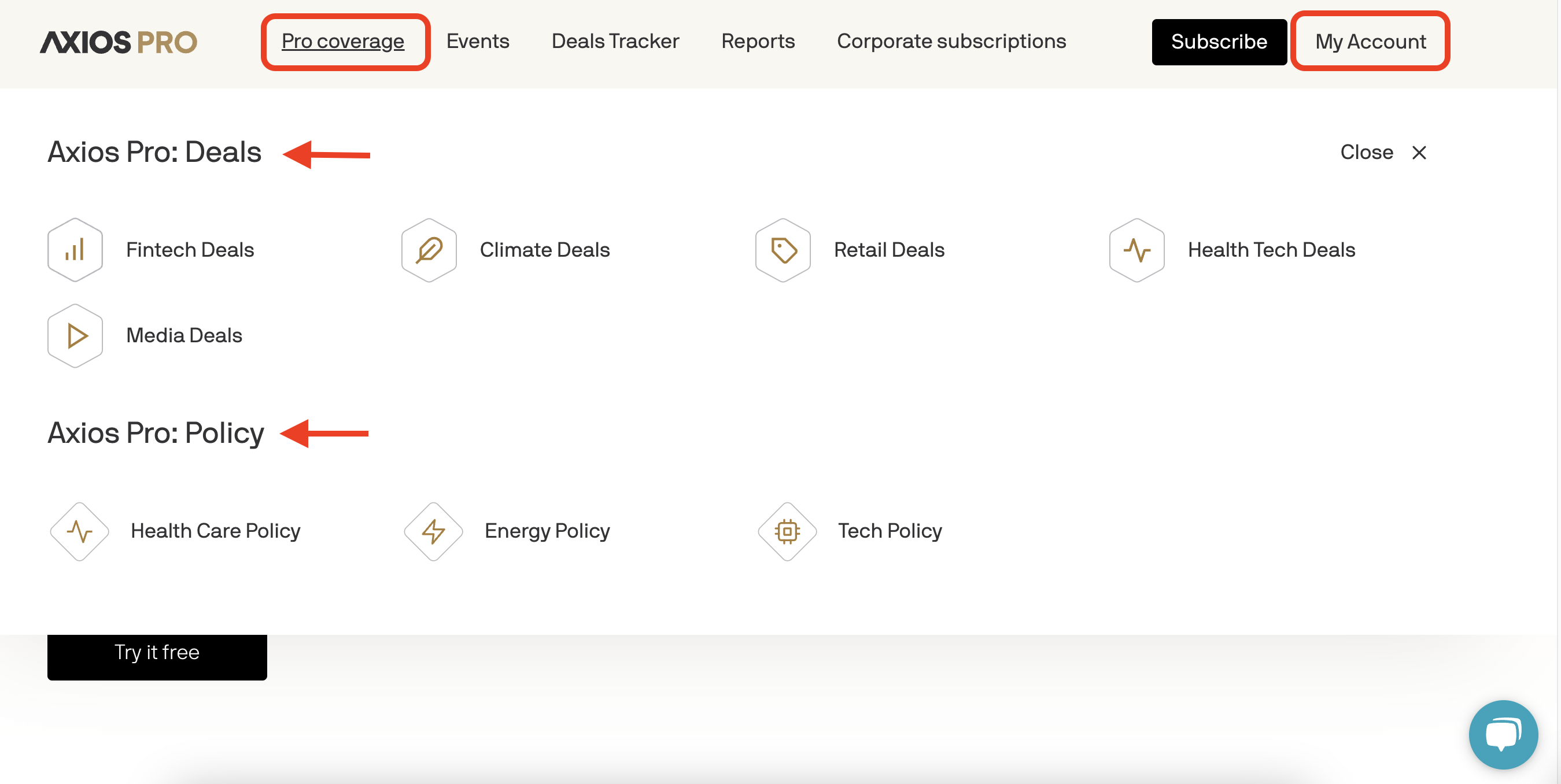Viewport: 1561px width, 784px height.
Task: Select the Energy Policy lightning bolt icon
Action: pyautogui.click(x=433, y=531)
